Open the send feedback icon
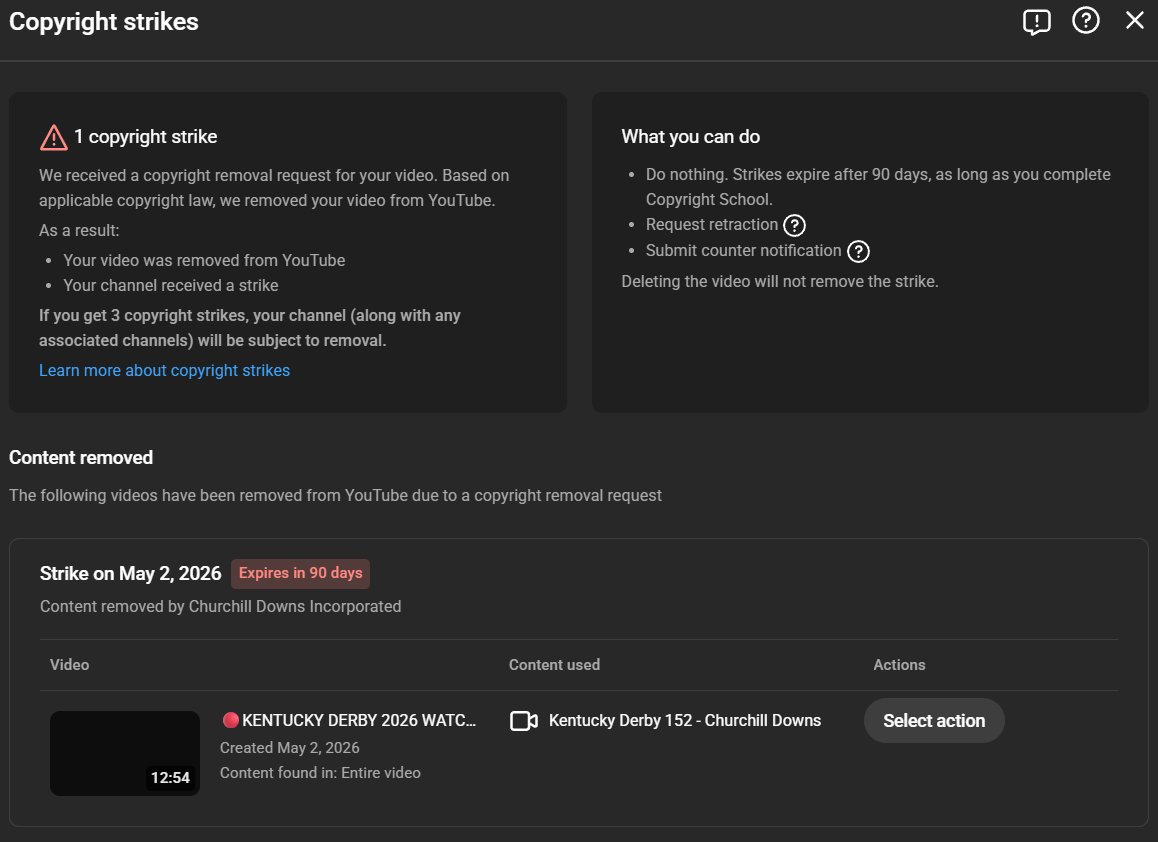Screen dimensions: 1158x842 coord(1036,21)
